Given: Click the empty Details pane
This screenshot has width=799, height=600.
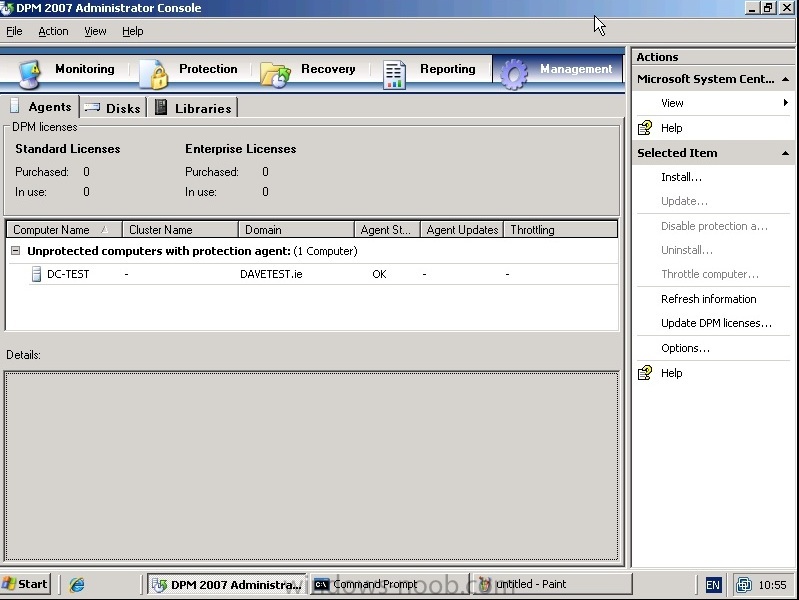Looking at the screenshot, I should (312, 466).
